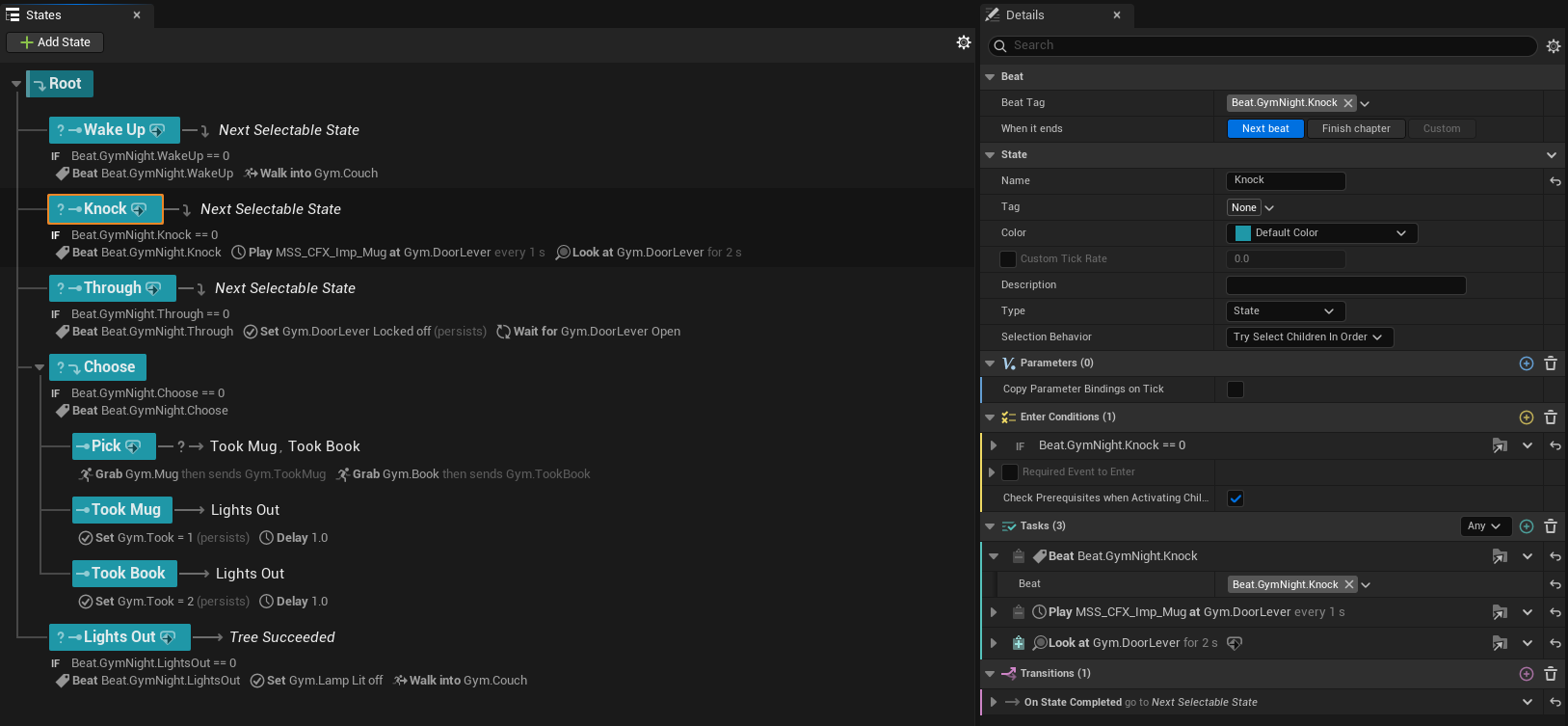Screen dimensions: 1568x726
Task: Expand the On State Completed transition row
Action: pos(993,703)
